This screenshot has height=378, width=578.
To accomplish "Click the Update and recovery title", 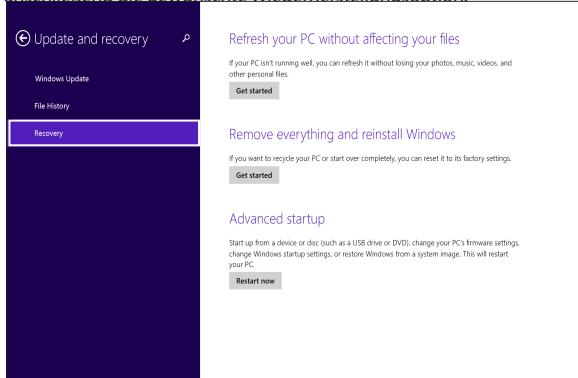I will (x=91, y=39).
